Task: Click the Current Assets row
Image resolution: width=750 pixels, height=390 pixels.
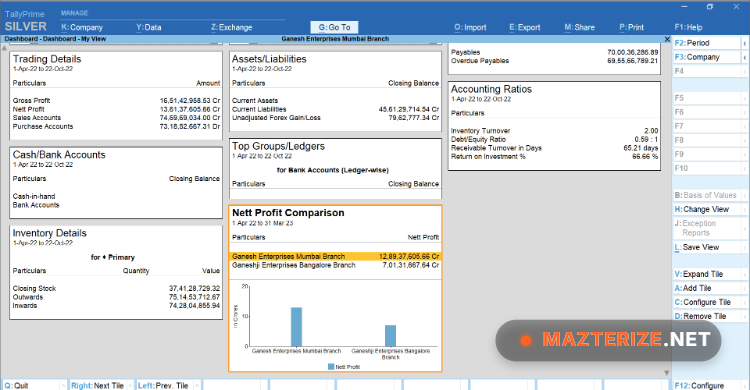Action: (x=335, y=100)
